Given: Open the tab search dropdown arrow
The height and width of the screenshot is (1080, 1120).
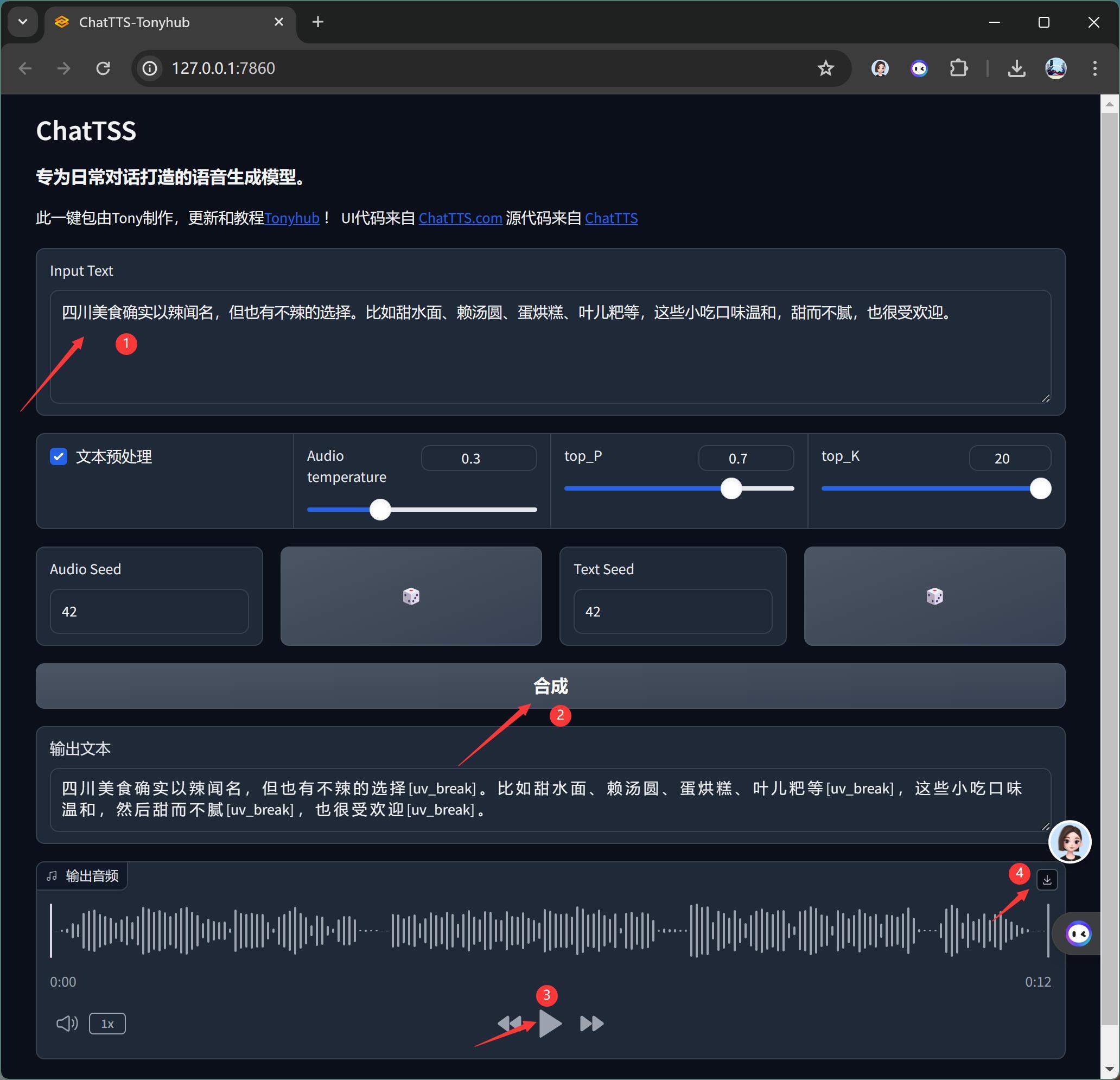Looking at the screenshot, I should tap(23, 22).
